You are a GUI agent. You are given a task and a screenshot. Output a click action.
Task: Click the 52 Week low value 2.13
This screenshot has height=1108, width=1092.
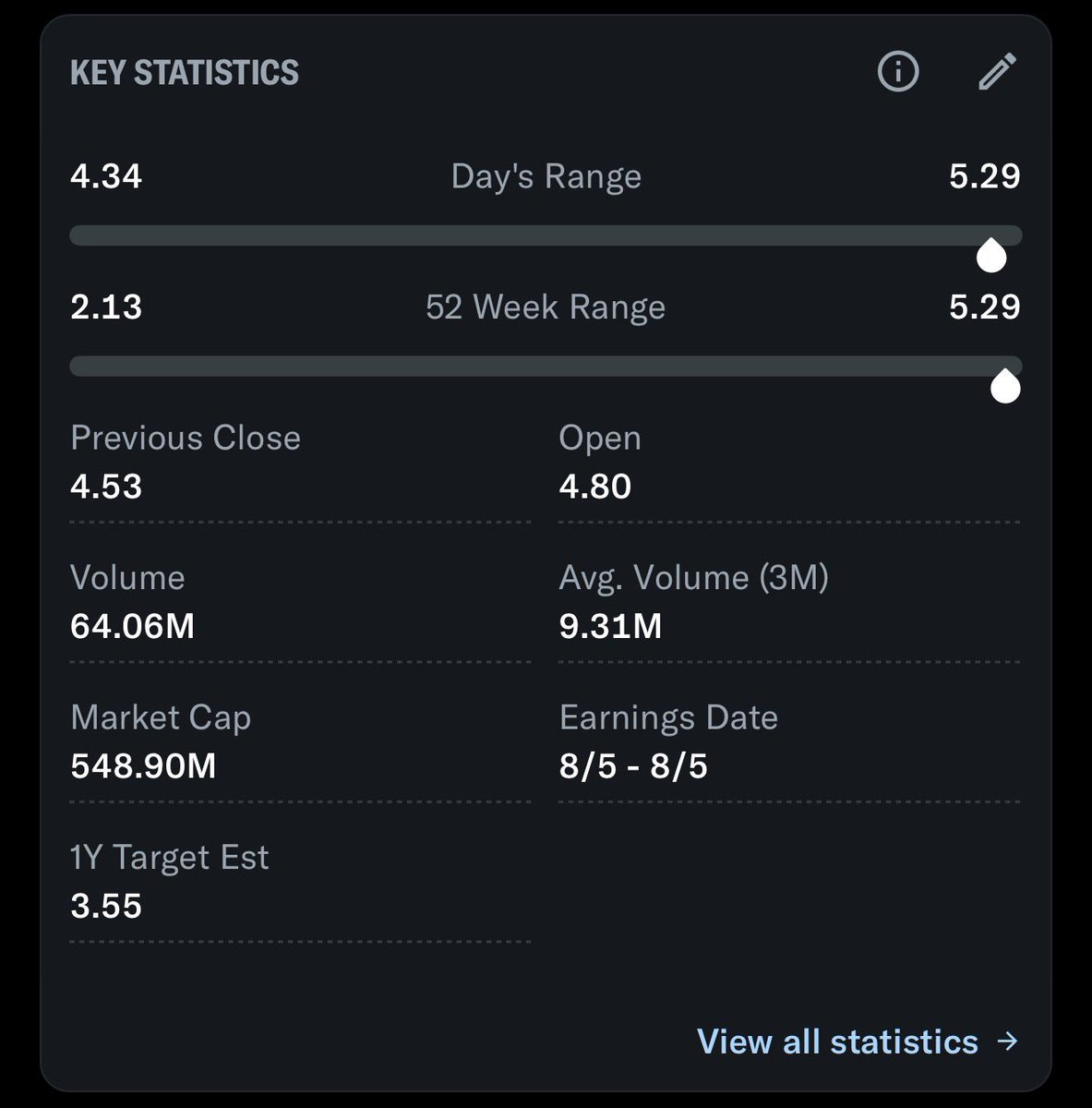pos(106,307)
